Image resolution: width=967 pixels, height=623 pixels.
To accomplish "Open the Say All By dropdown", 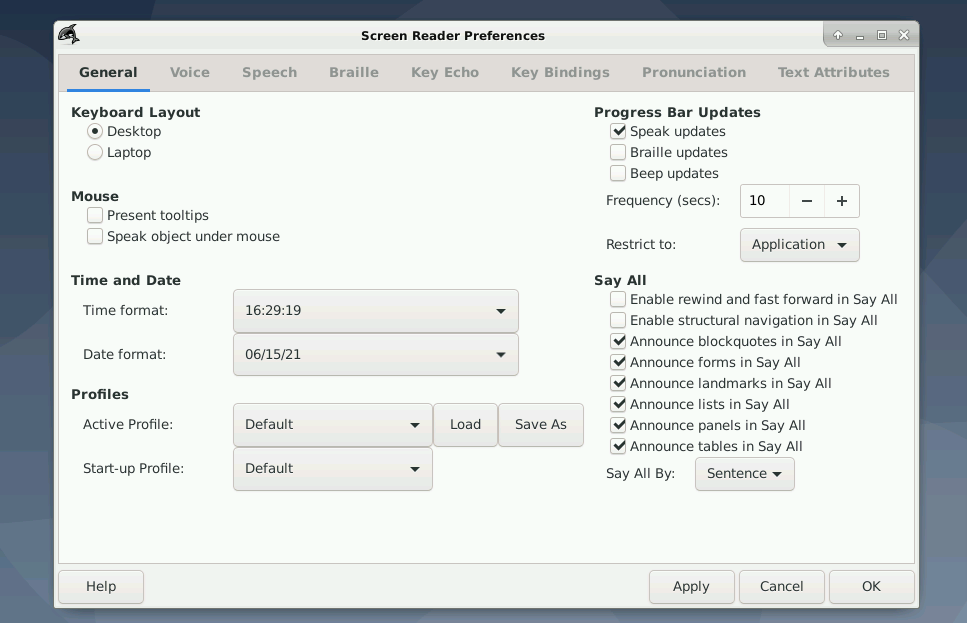I will 744,474.
